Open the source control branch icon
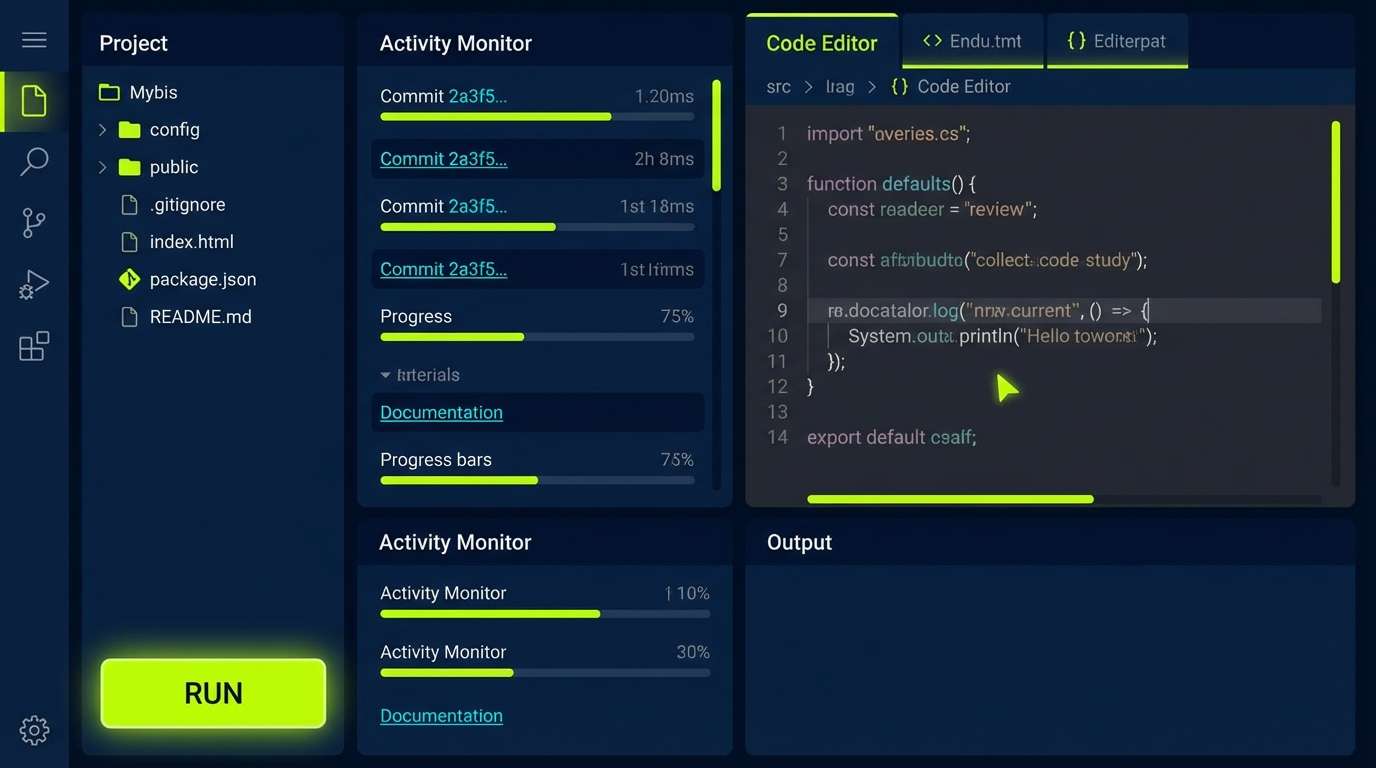Viewport: 1376px width, 768px height. (x=34, y=222)
